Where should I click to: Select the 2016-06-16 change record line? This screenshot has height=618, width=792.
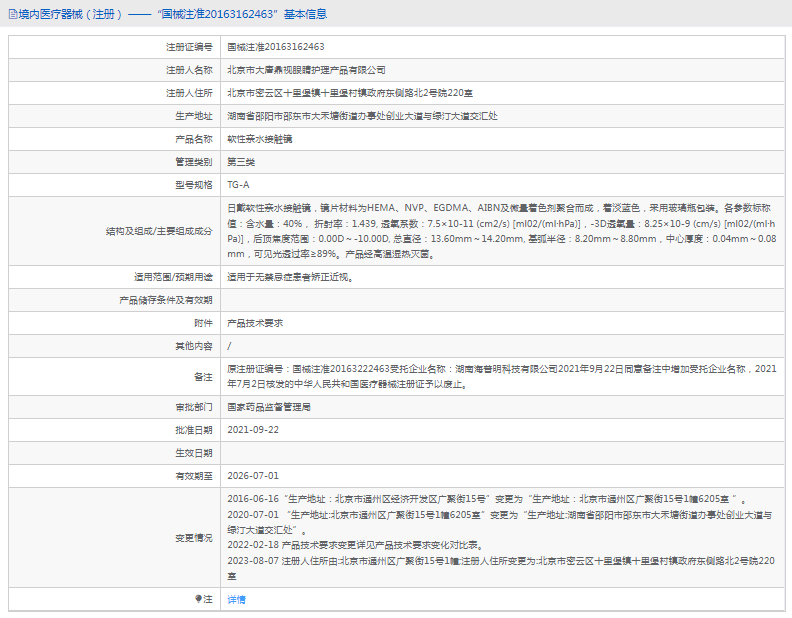click(487, 499)
